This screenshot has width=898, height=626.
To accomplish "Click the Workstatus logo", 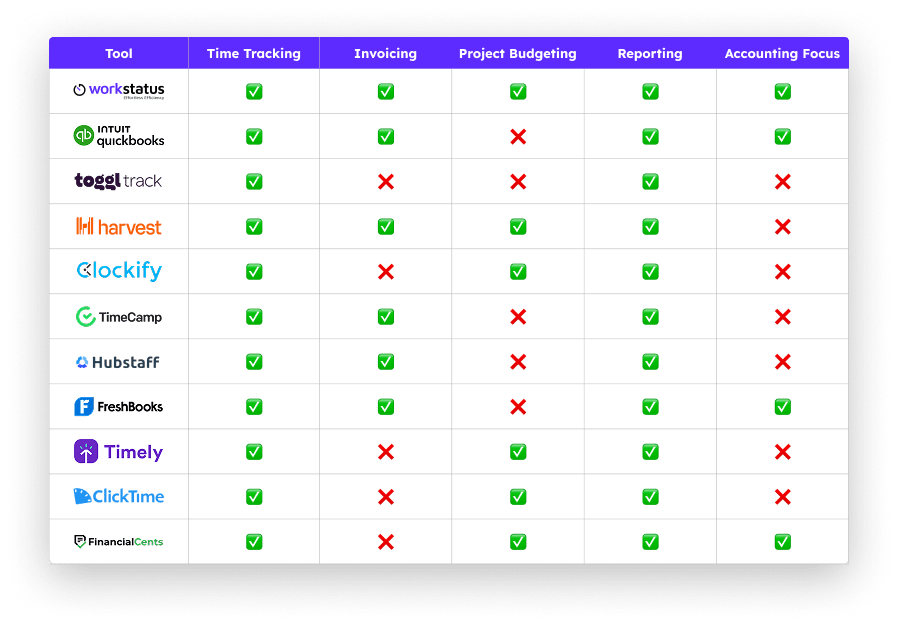I will point(118,90).
